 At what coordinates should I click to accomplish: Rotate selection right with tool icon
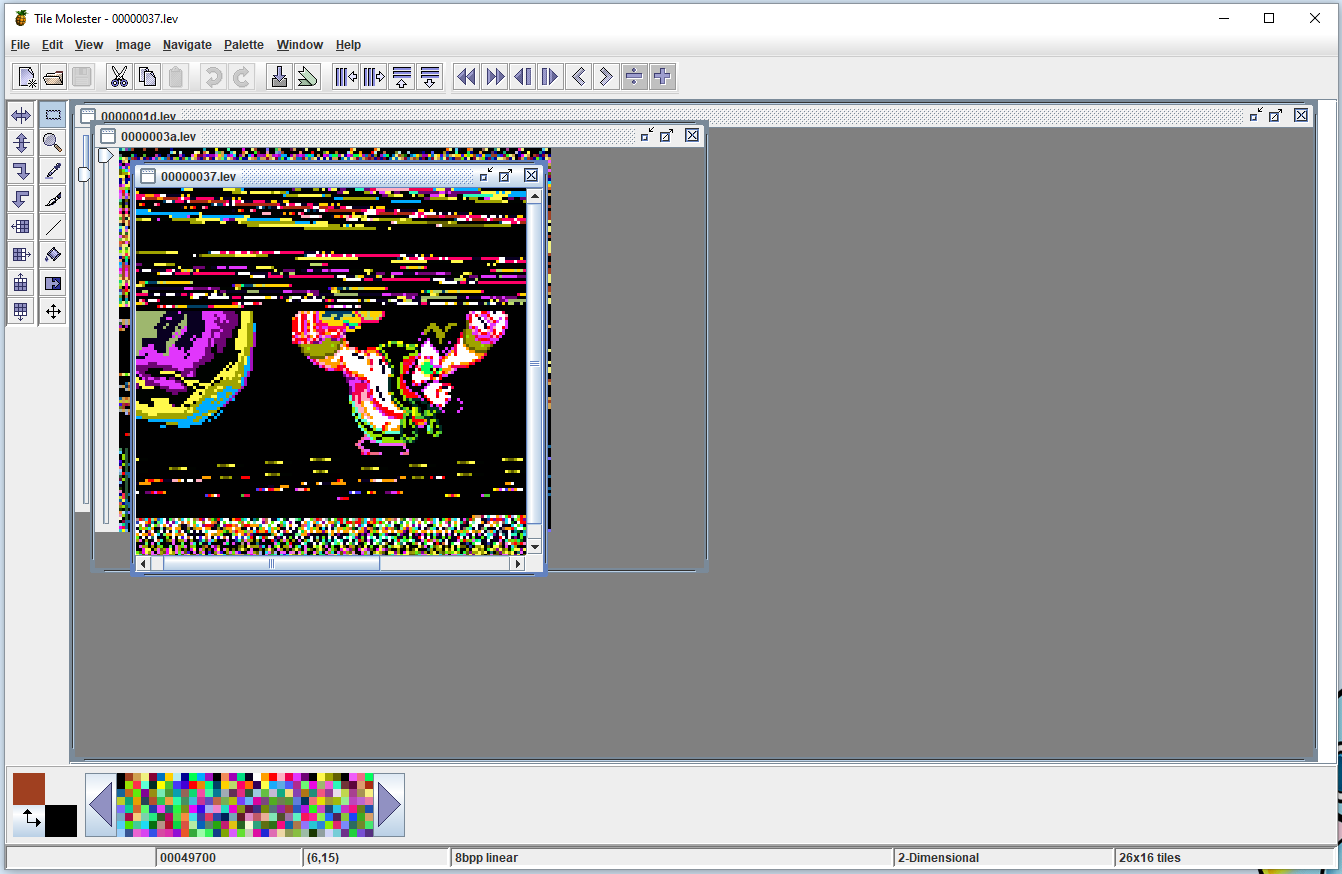coord(21,171)
